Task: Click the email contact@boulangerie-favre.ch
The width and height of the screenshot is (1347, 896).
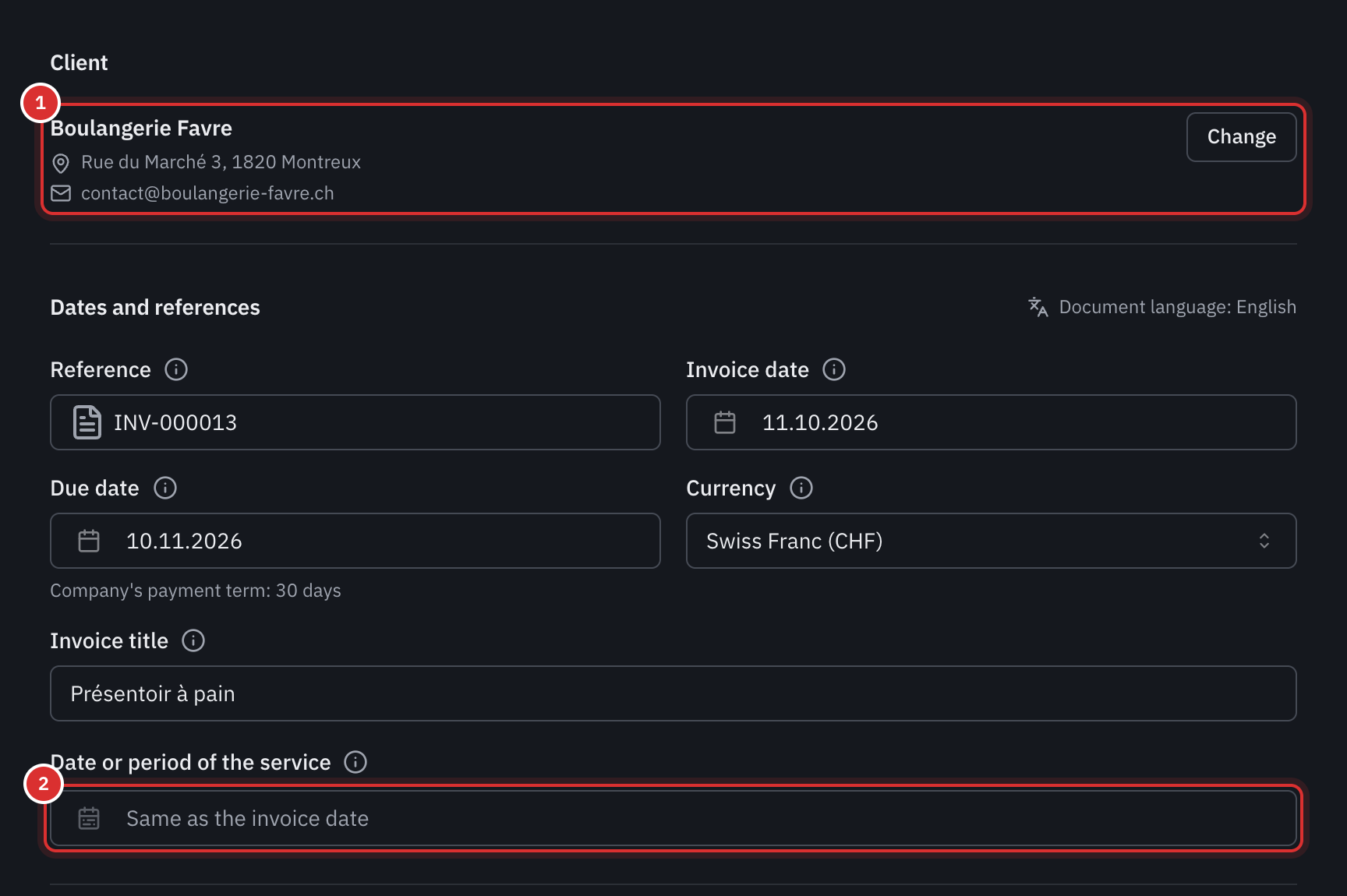Action: [x=207, y=193]
